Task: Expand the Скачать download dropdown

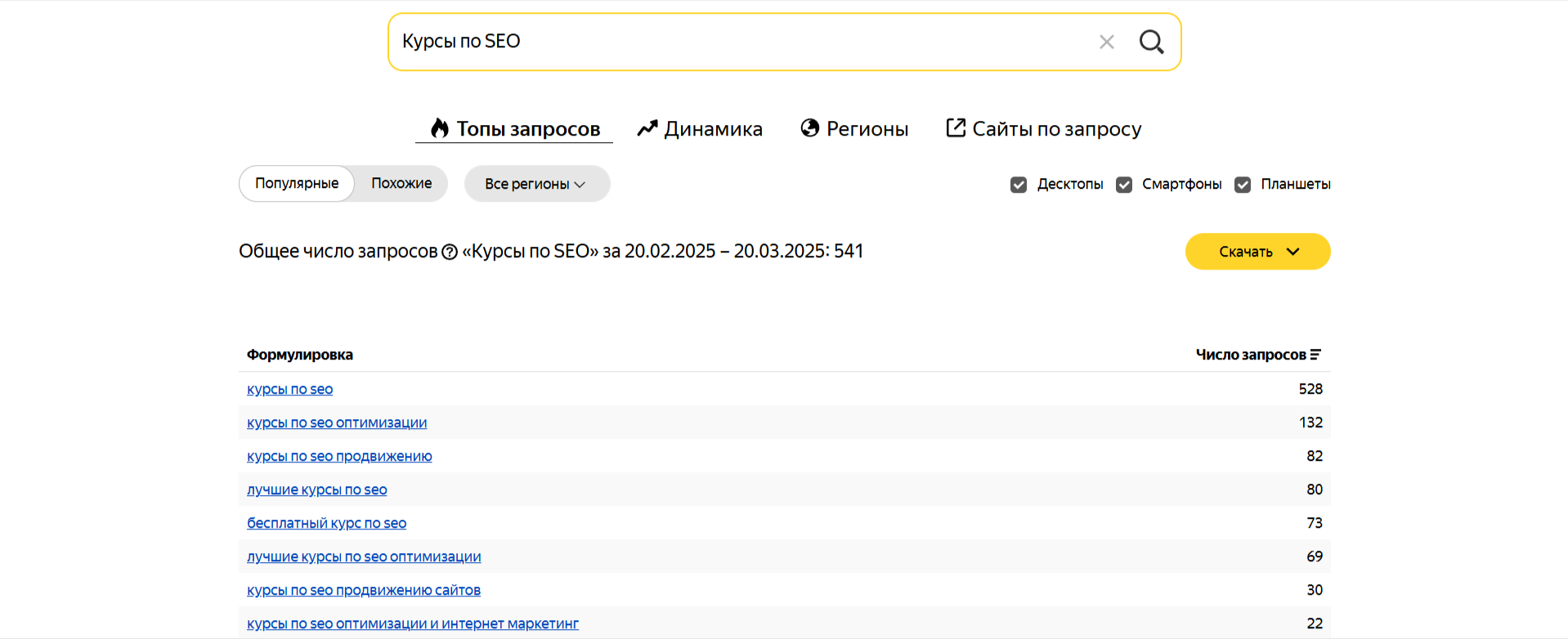Action: [x=1257, y=252]
